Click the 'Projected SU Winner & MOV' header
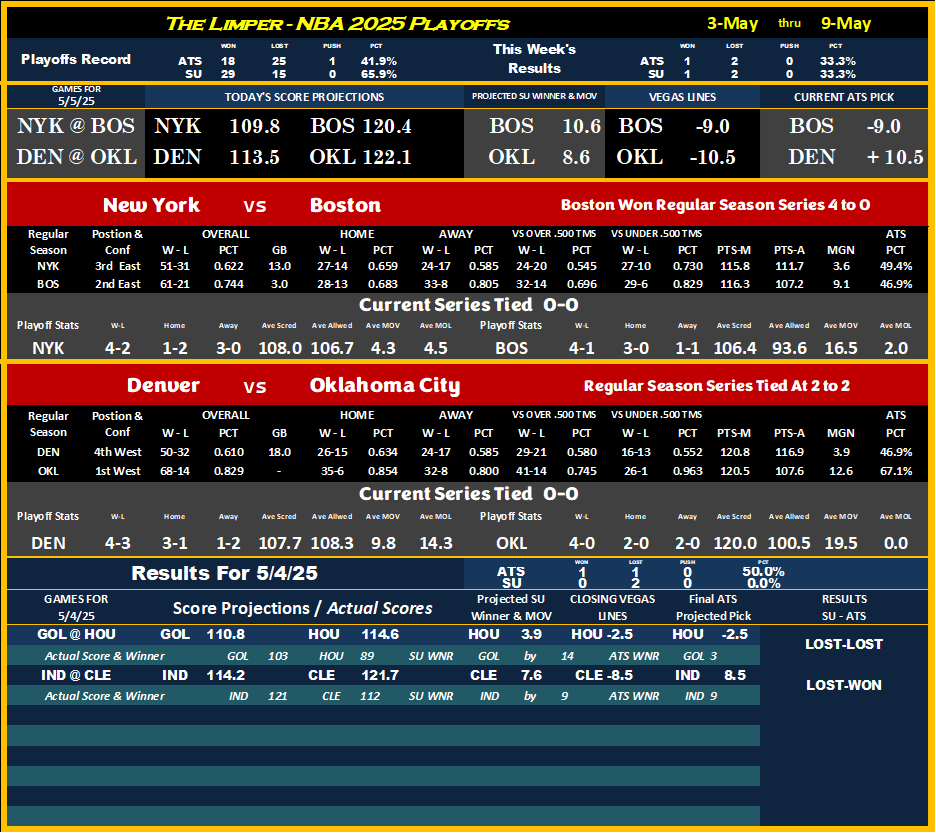This screenshot has width=936, height=833. click(534, 96)
